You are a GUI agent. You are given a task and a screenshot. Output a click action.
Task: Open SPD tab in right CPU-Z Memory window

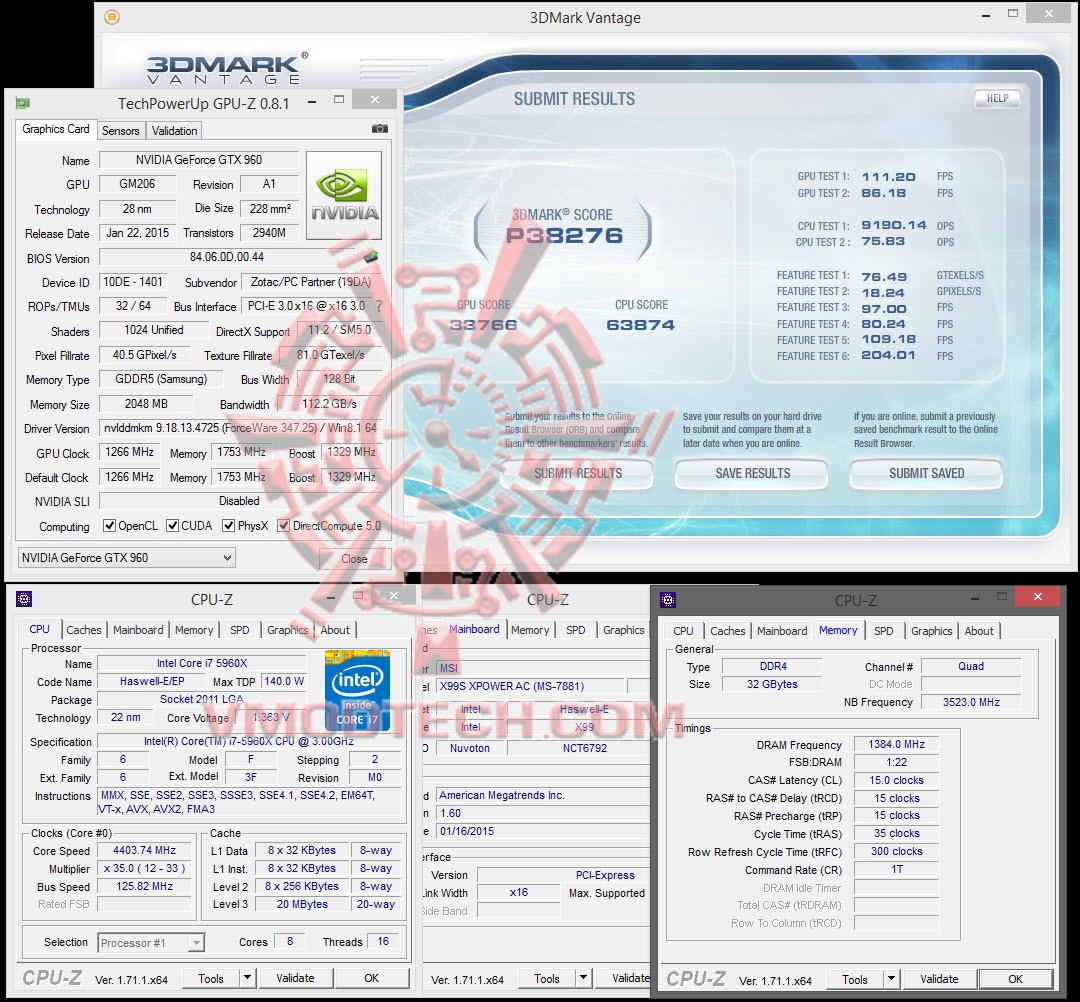884,631
